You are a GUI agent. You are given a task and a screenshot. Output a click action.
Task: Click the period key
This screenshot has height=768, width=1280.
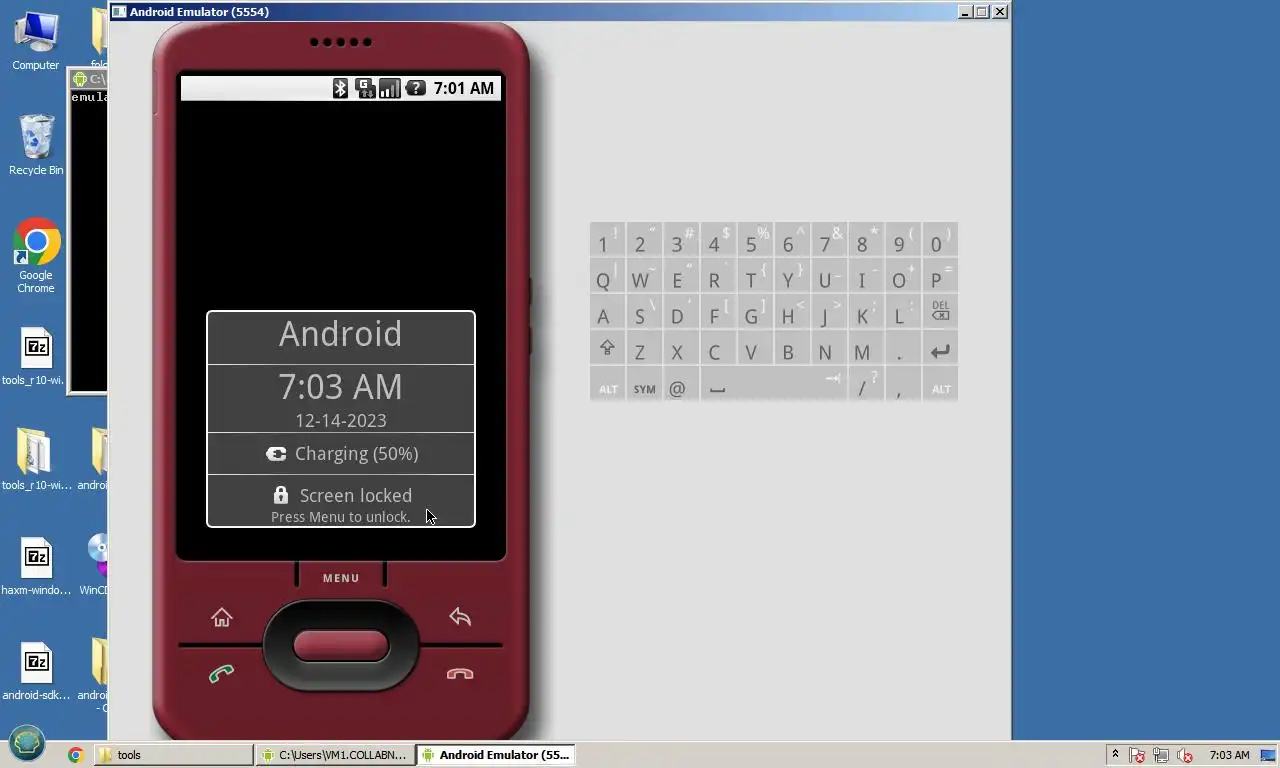pos(903,349)
